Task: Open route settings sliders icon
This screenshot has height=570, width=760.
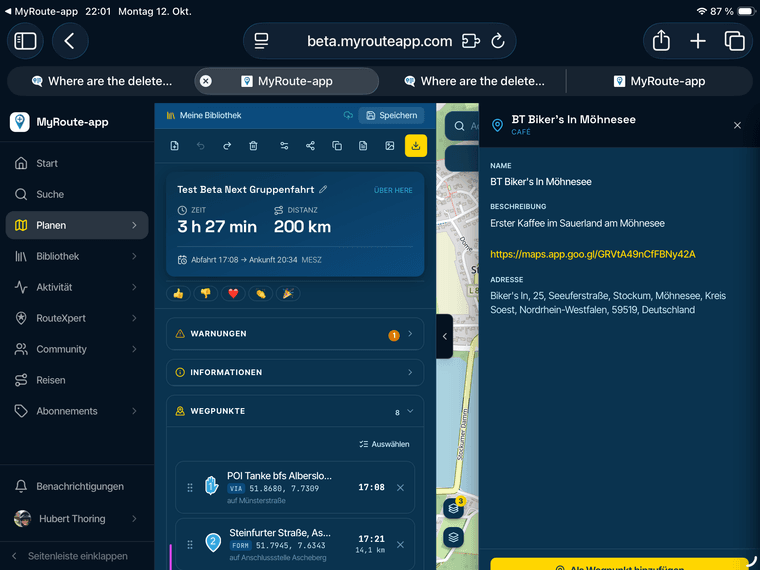Action: tap(284, 146)
